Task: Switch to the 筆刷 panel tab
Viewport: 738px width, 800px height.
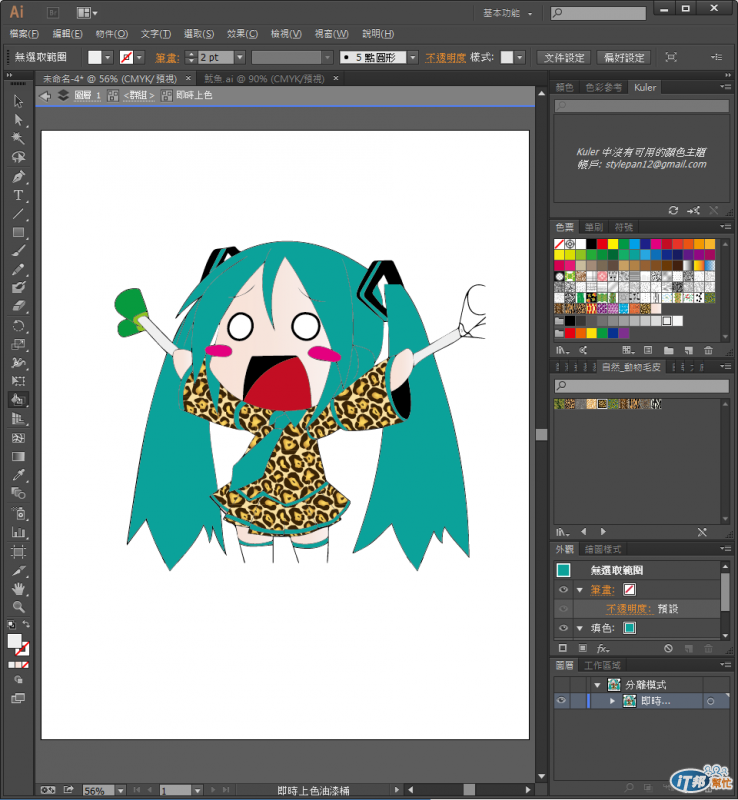Action: 594,227
